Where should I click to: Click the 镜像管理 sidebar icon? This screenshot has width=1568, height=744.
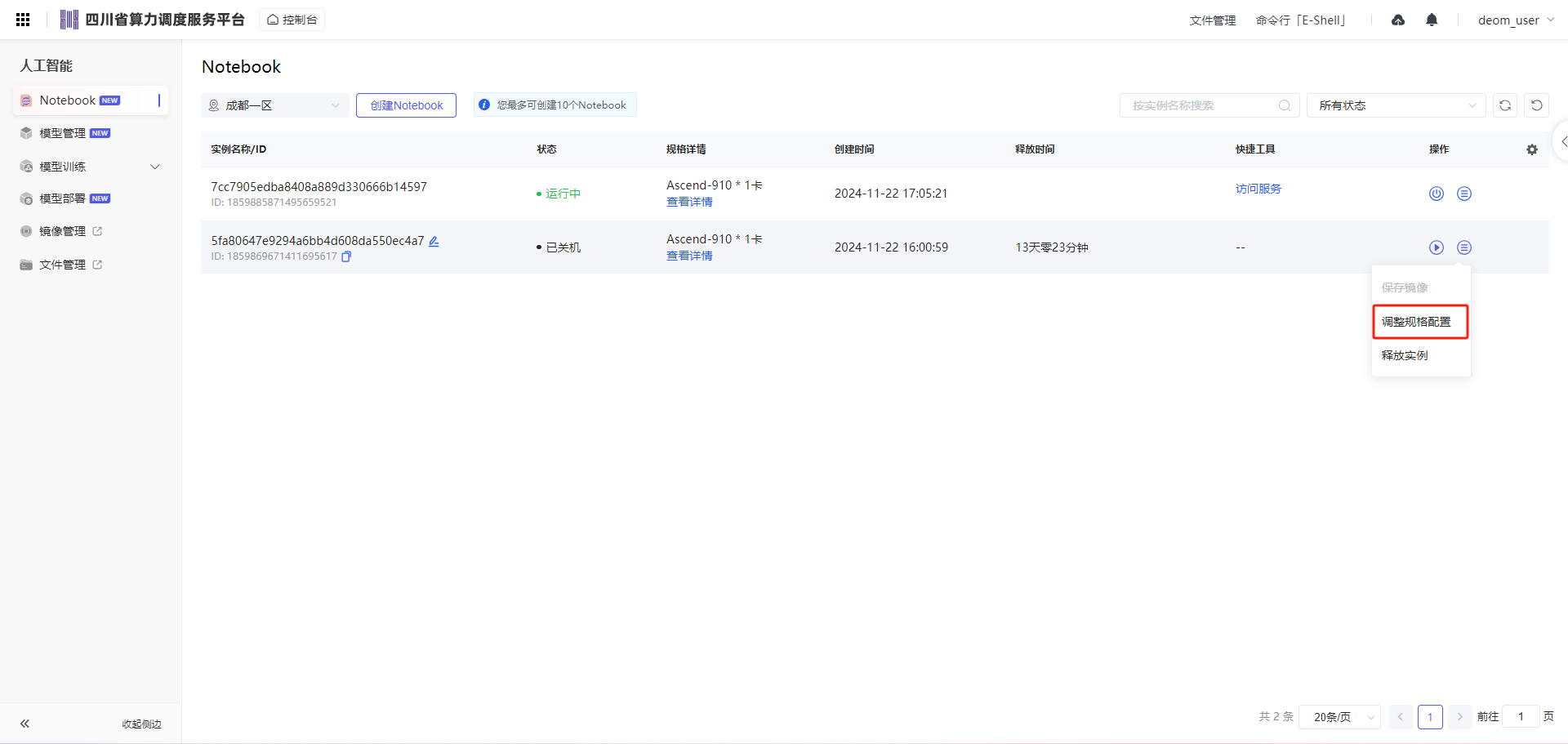tap(26, 231)
